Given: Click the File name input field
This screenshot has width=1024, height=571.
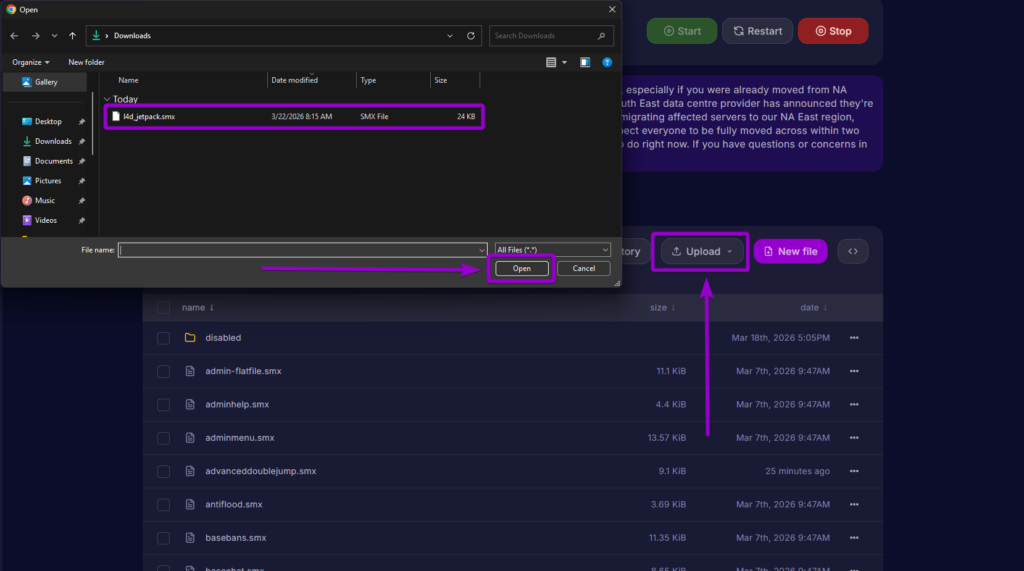Looking at the screenshot, I should [x=302, y=250].
